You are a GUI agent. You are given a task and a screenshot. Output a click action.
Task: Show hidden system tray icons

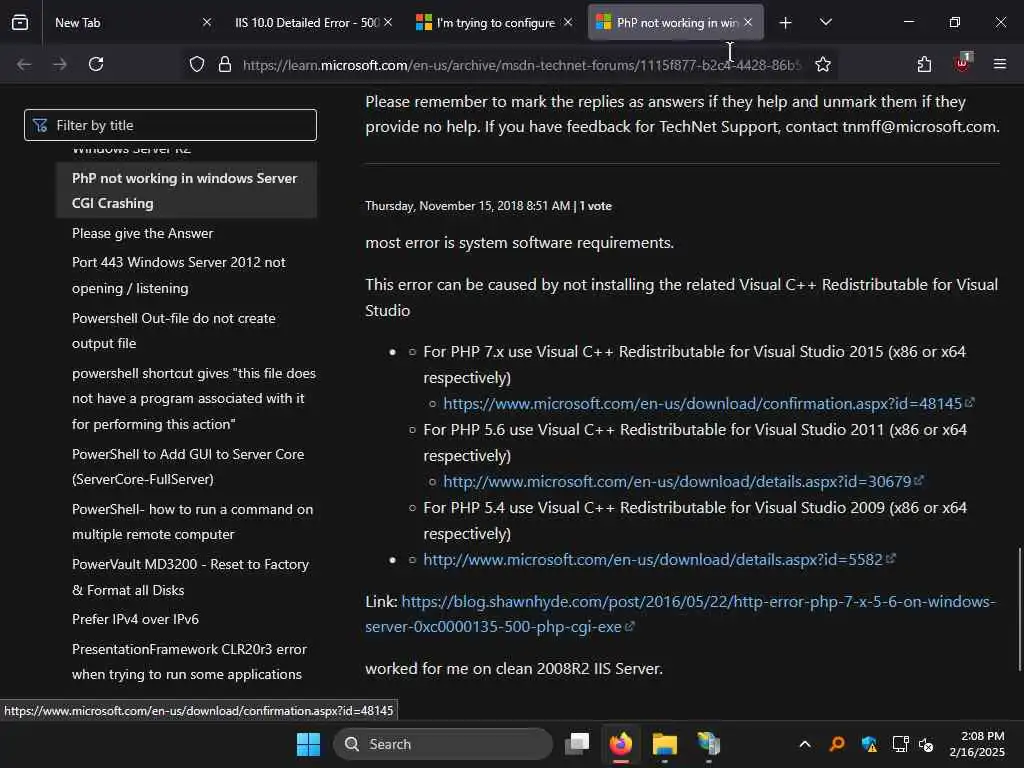[805, 744]
